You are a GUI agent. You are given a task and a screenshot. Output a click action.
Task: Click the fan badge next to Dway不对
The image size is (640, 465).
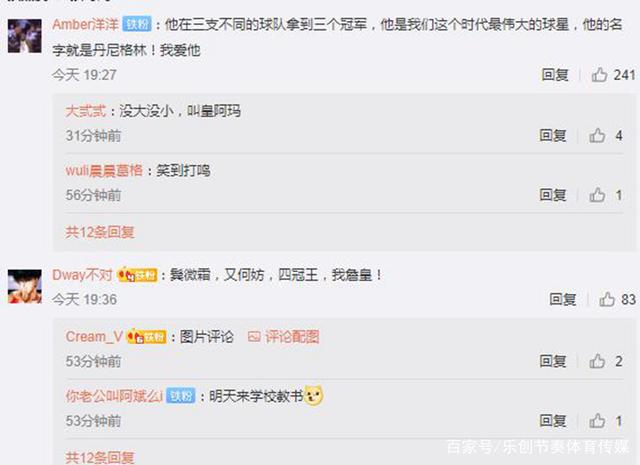137,275
